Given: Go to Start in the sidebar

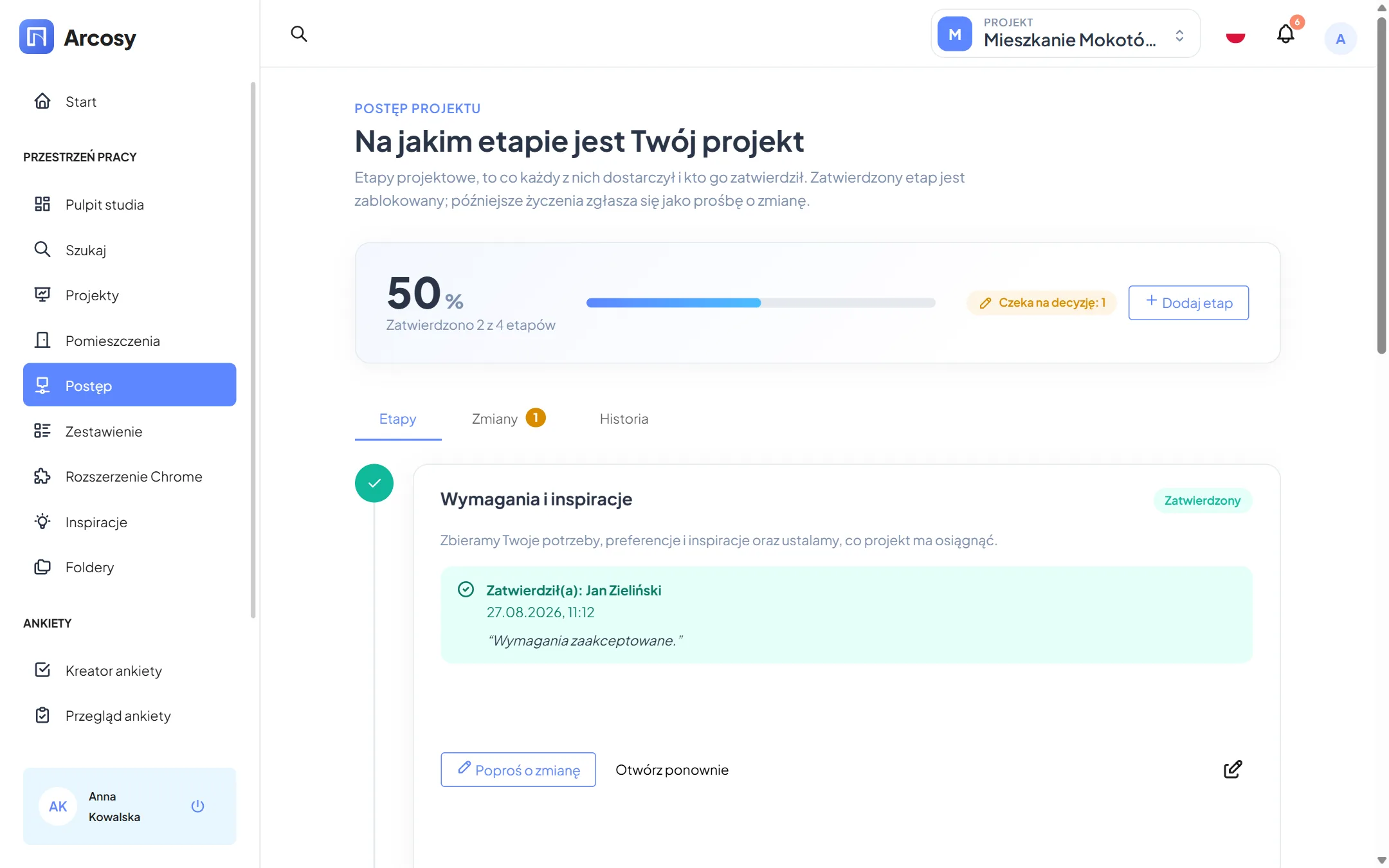Looking at the screenshot, I should pos(130,102).
